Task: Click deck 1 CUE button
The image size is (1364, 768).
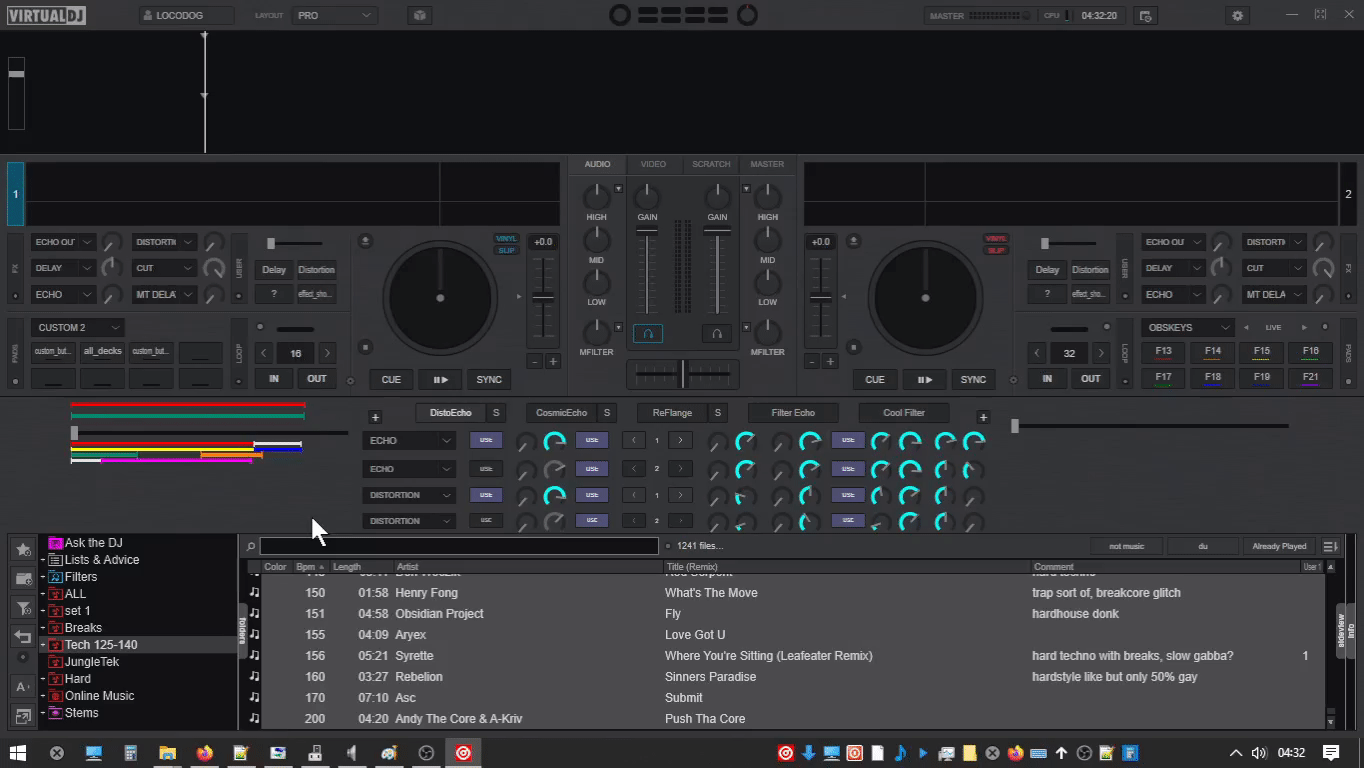Action: pyautogui.click(x=391, y=380)
